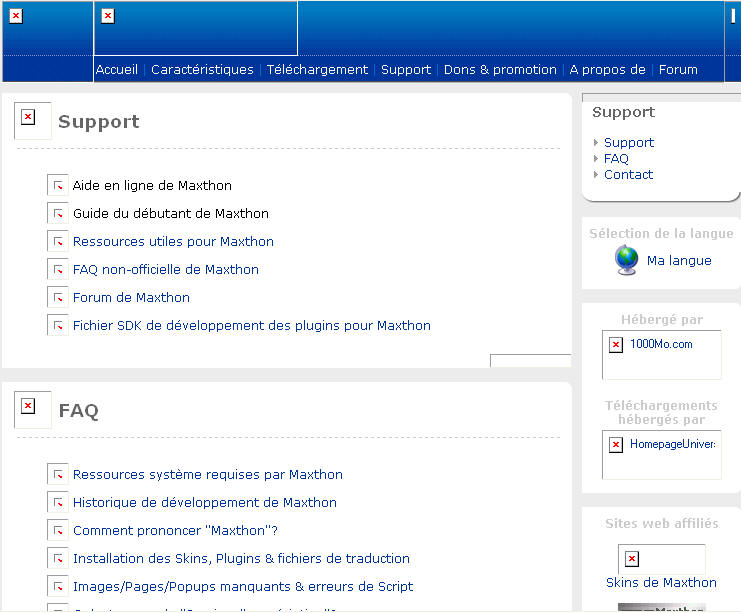Open Historique de développement de Maxthon

(205, 502)
